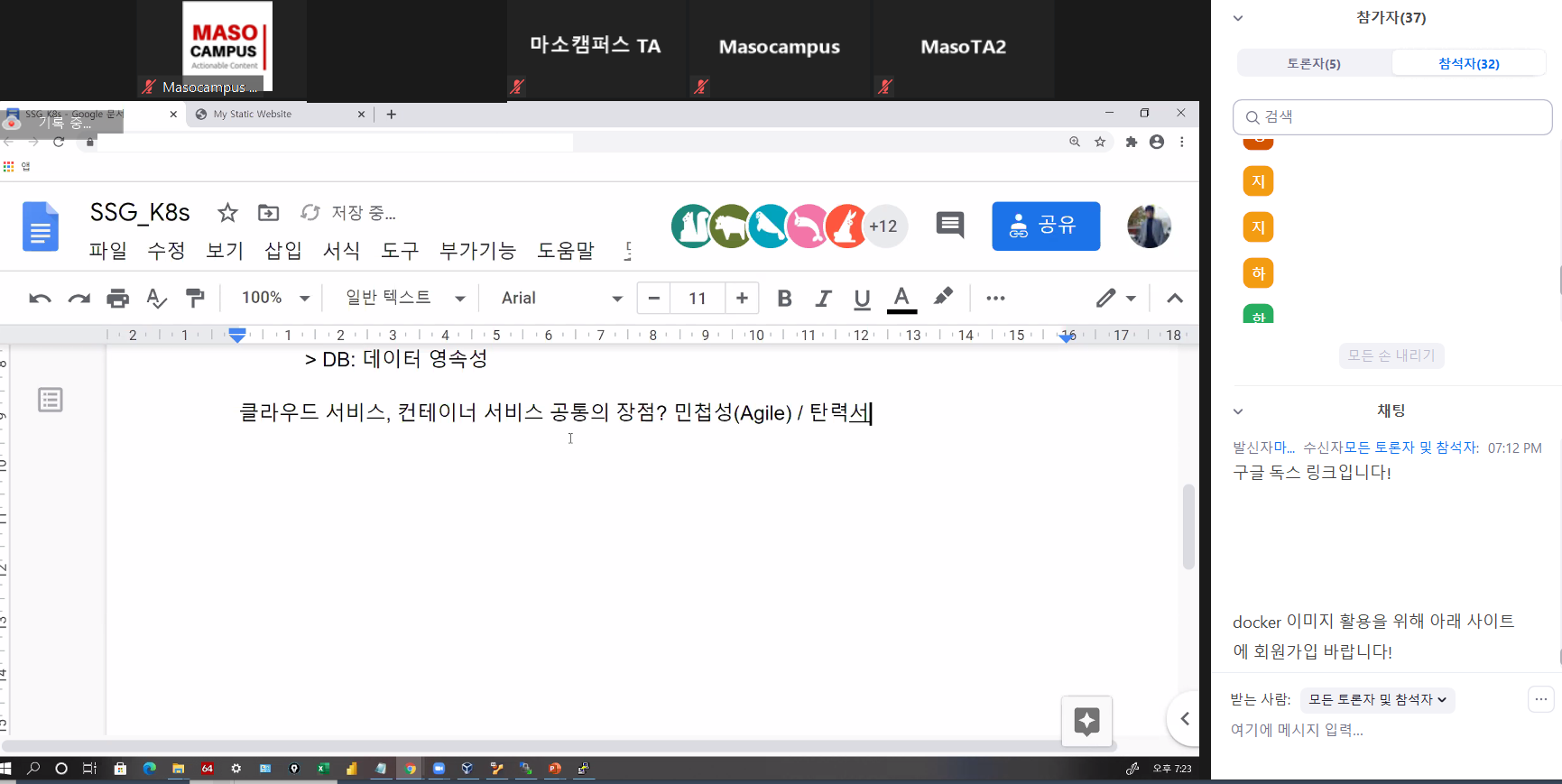Image resolution: width=1562 pixels, height=784 pixels.
Task: Toggle Underline formatting
Action: click(x=862, y=299)
